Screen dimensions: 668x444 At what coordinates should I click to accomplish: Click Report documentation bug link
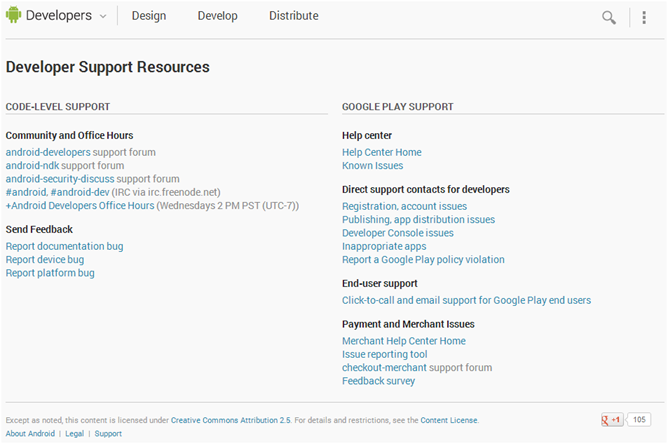point(64,246)
